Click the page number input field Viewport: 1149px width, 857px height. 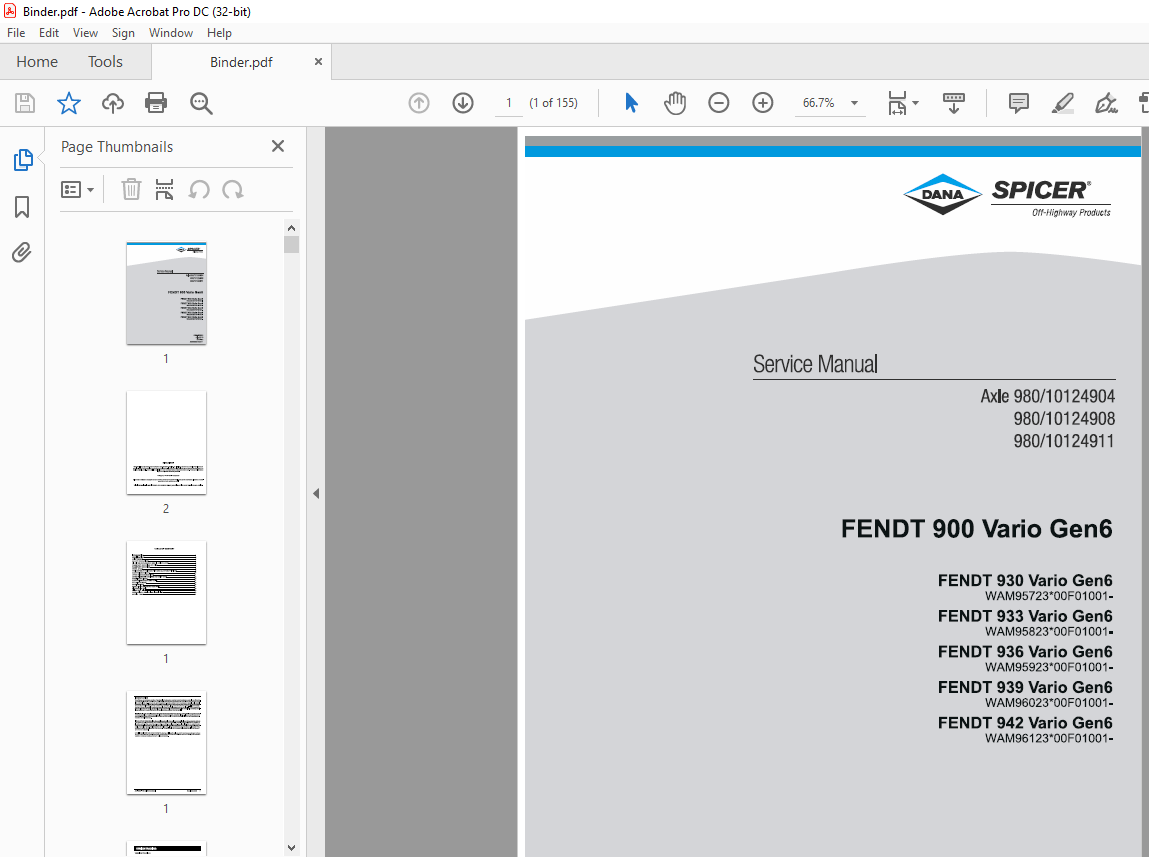(509, 103)
